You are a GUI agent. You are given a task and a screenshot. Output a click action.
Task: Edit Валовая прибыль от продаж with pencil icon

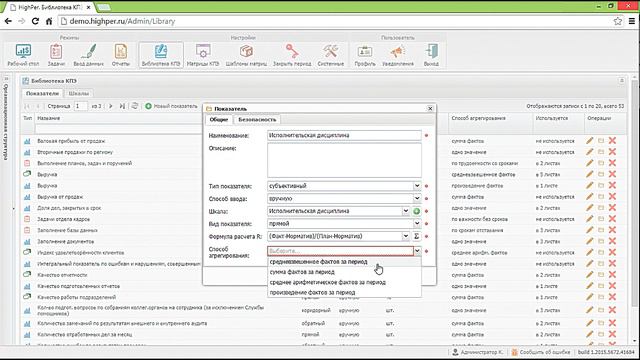pyautogui.click(x=589, y=140)
